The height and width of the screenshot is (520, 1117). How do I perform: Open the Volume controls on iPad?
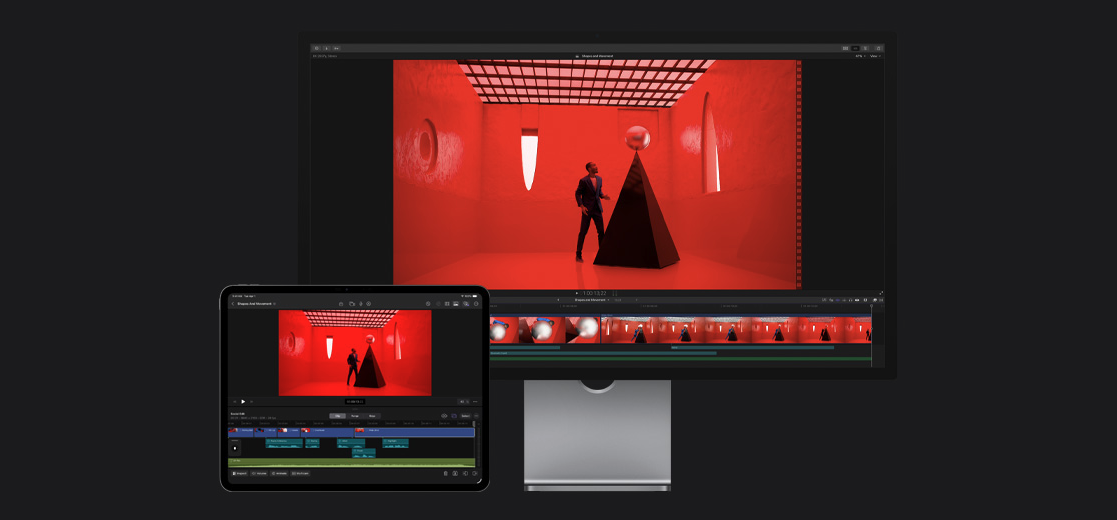pos(260,473)
